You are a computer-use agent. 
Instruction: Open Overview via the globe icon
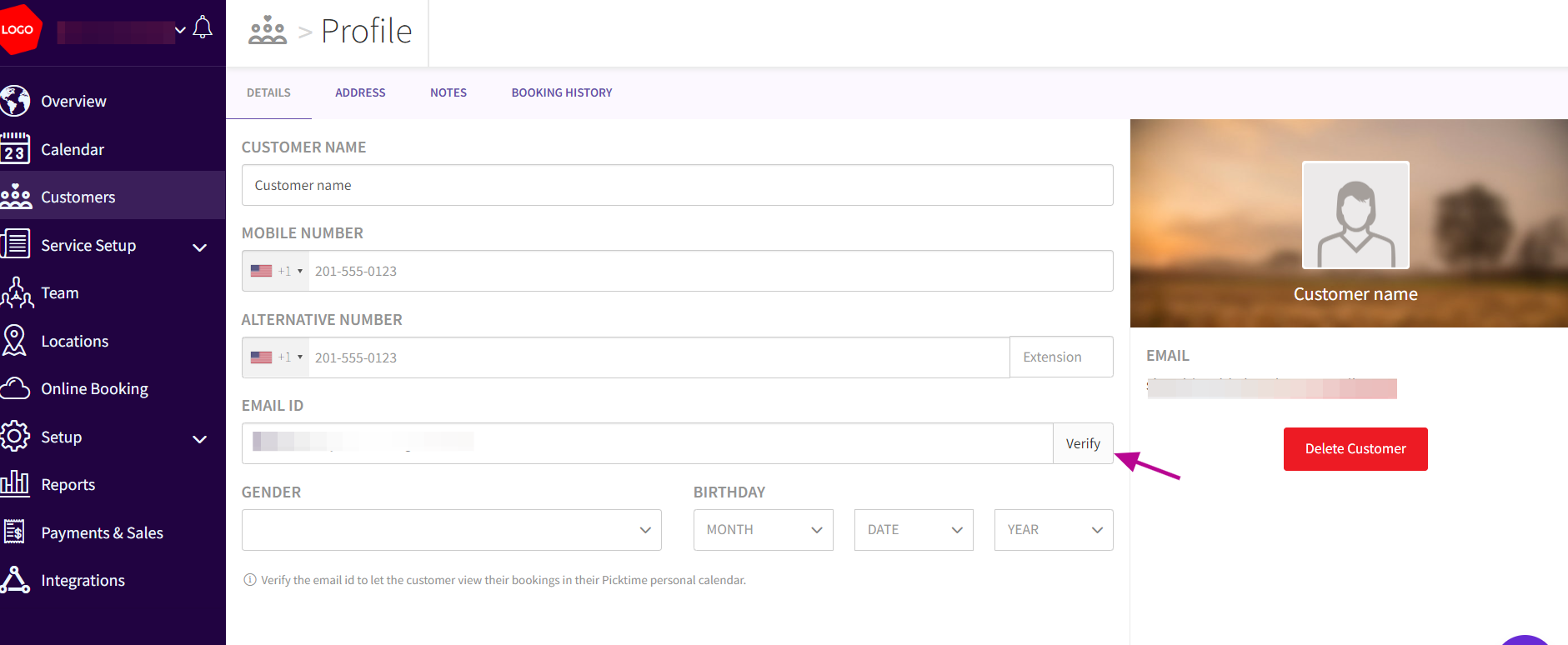pyautogui.click(x=15, y=101)
